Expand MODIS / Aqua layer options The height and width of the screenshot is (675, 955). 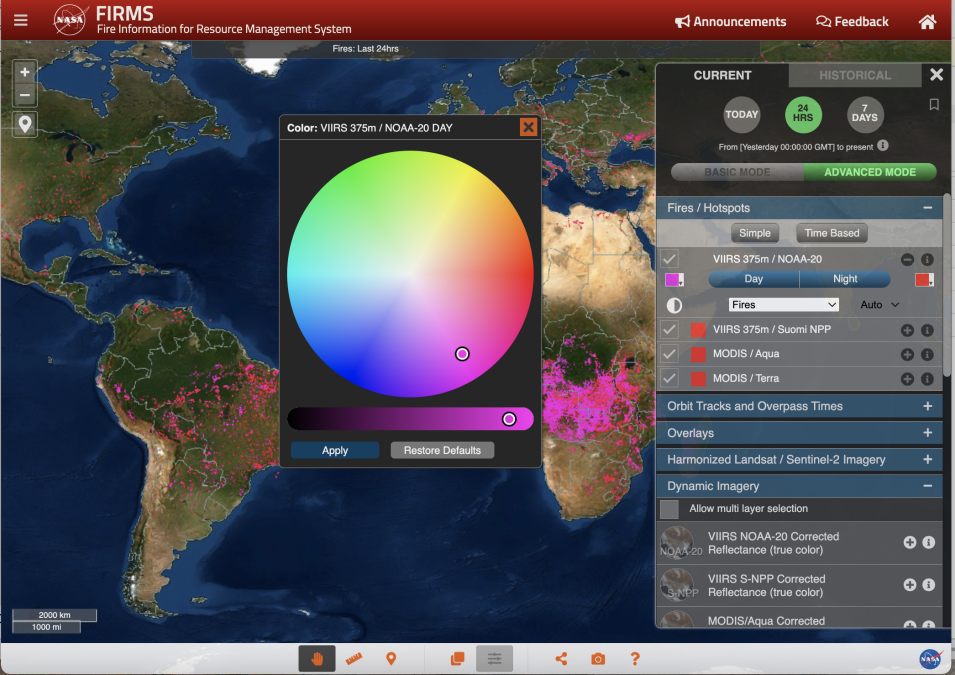[x=907, y=355]
